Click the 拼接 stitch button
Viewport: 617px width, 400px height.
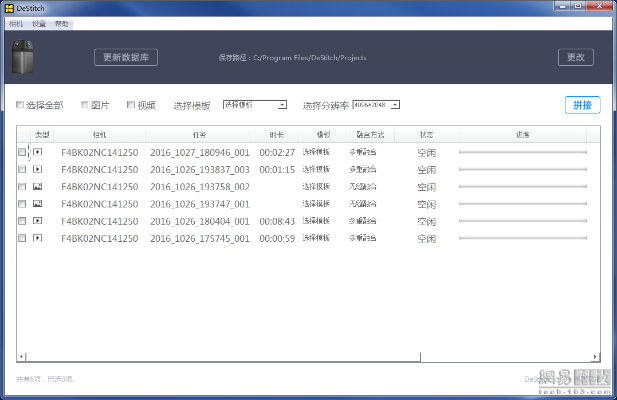(582, 105)
